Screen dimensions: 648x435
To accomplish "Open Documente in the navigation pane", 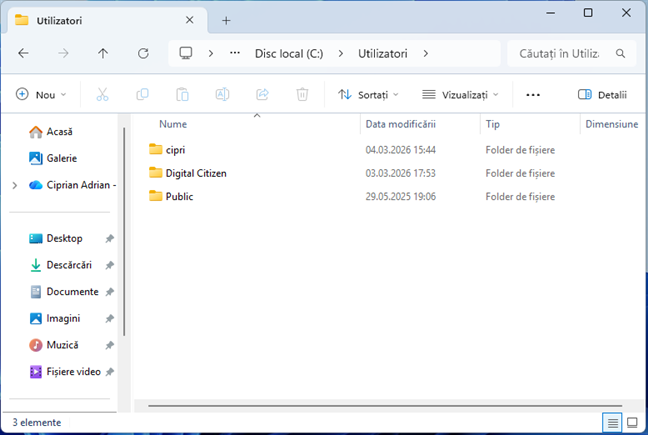I will point(64,292).
